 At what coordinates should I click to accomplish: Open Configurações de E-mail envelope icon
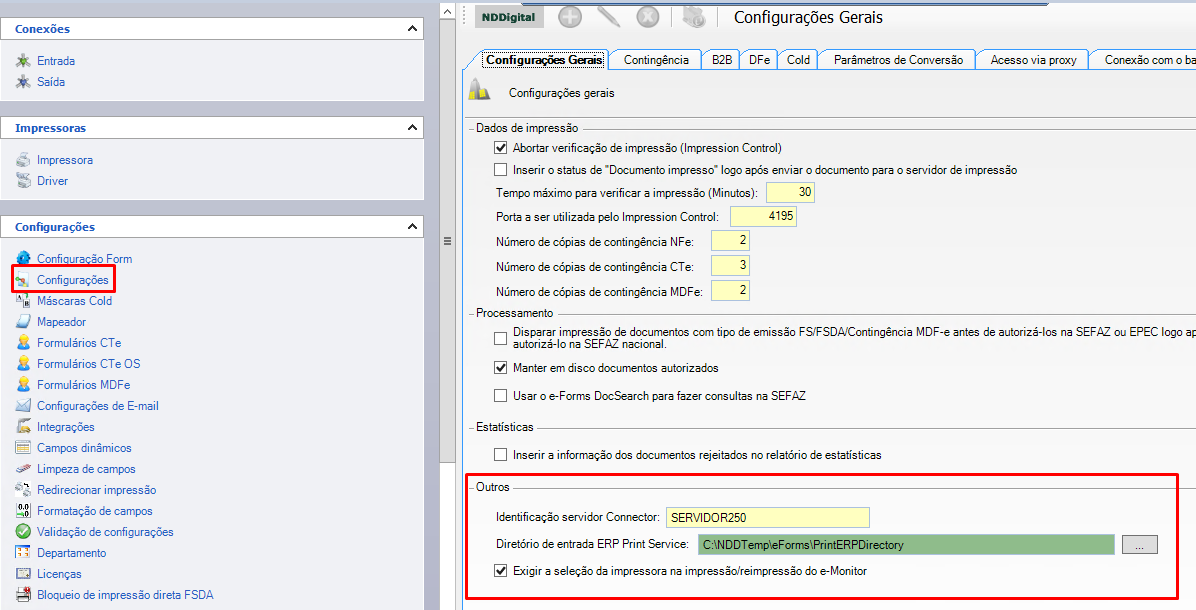[23, 406]
